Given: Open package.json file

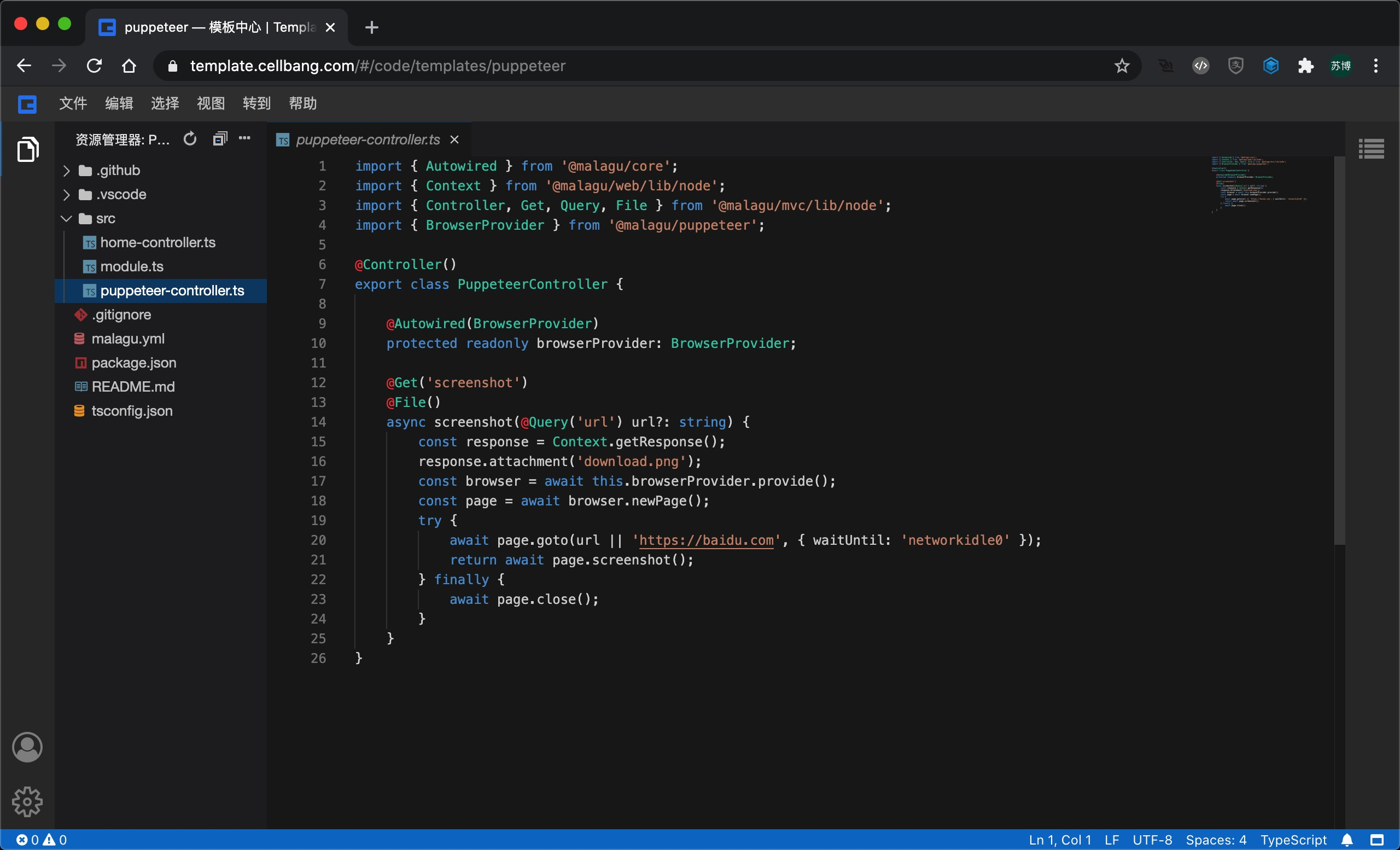Looking at the screenshot, I should [160, 363].
